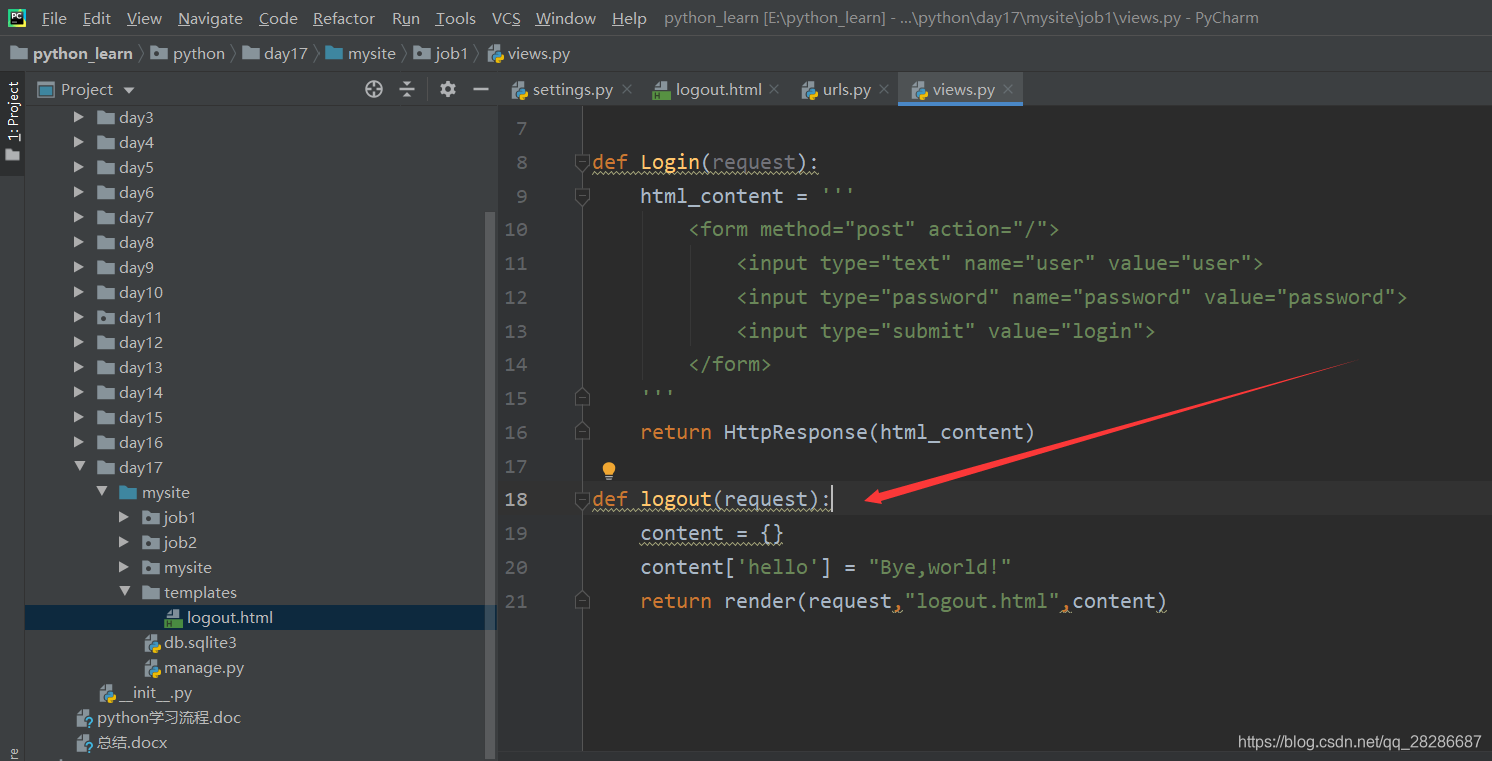Click the 1: Project side tool window button
The width and height of the screenshot is (1492, 761).
click(x=13, y=124)
